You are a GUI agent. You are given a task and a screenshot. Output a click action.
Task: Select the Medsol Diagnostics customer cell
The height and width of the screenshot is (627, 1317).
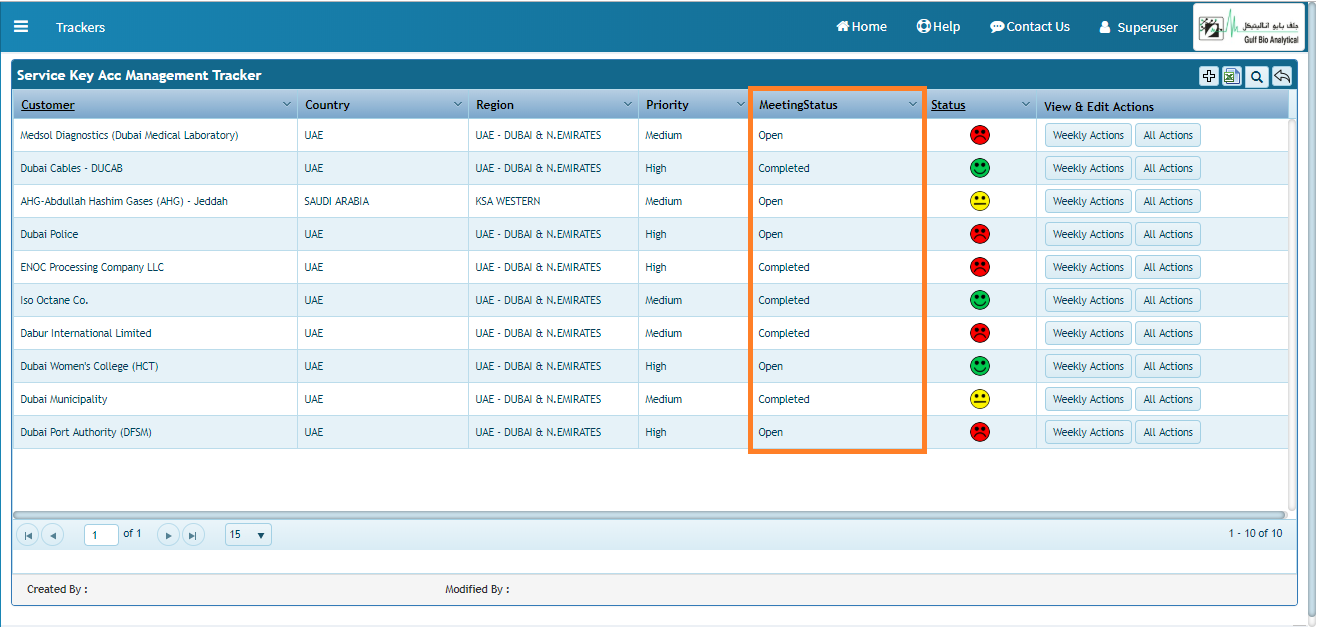pyautogui.click(x=155, y=135)
